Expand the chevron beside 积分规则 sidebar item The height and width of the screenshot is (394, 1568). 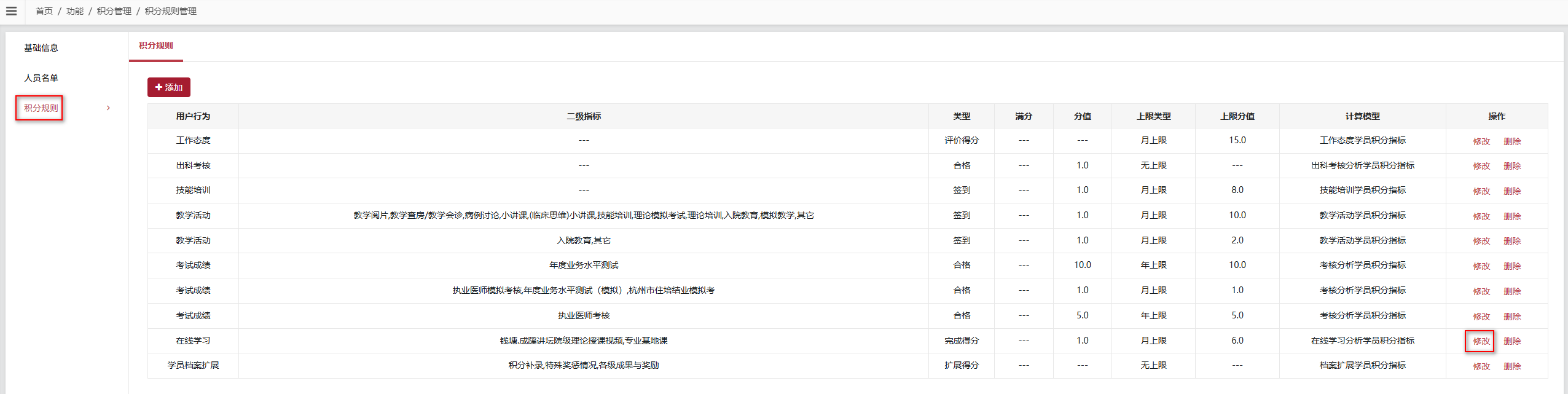click(109, 108)
